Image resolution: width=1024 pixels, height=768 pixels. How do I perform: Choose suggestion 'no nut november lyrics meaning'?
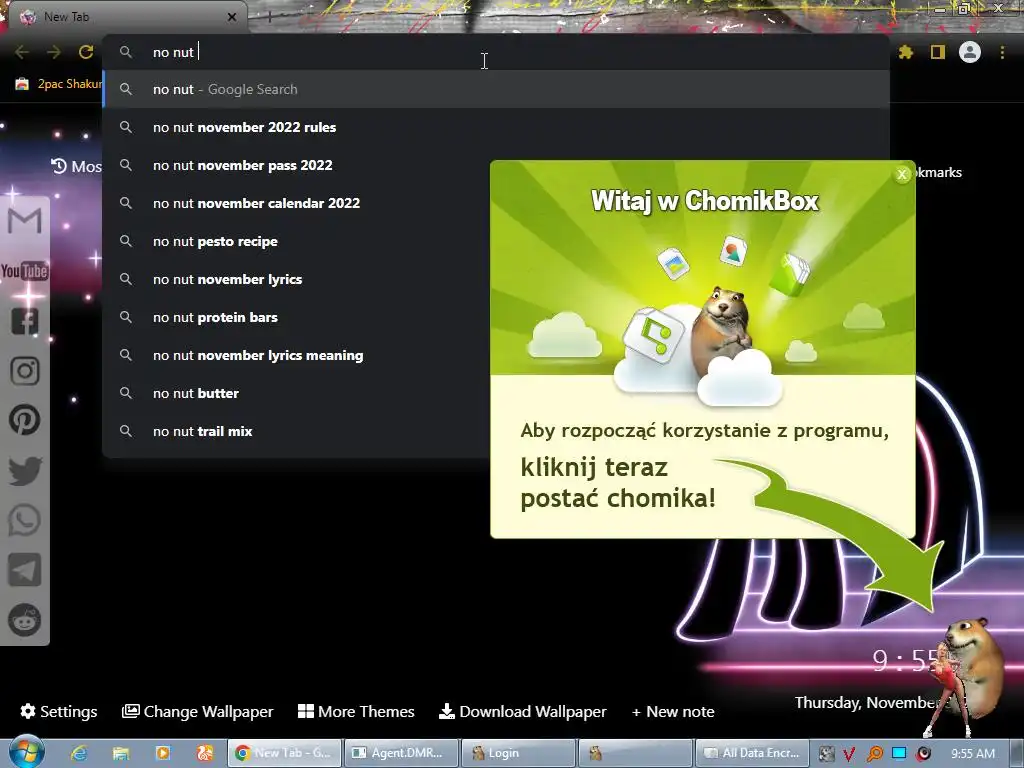(297, 355)
